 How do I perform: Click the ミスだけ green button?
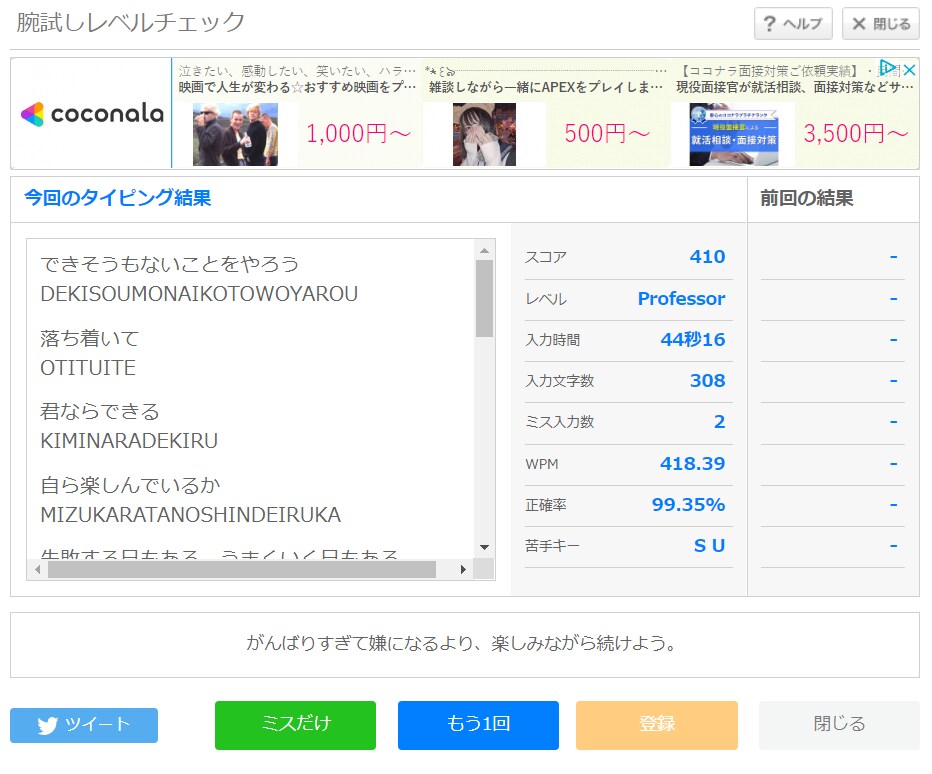(295, 725)
